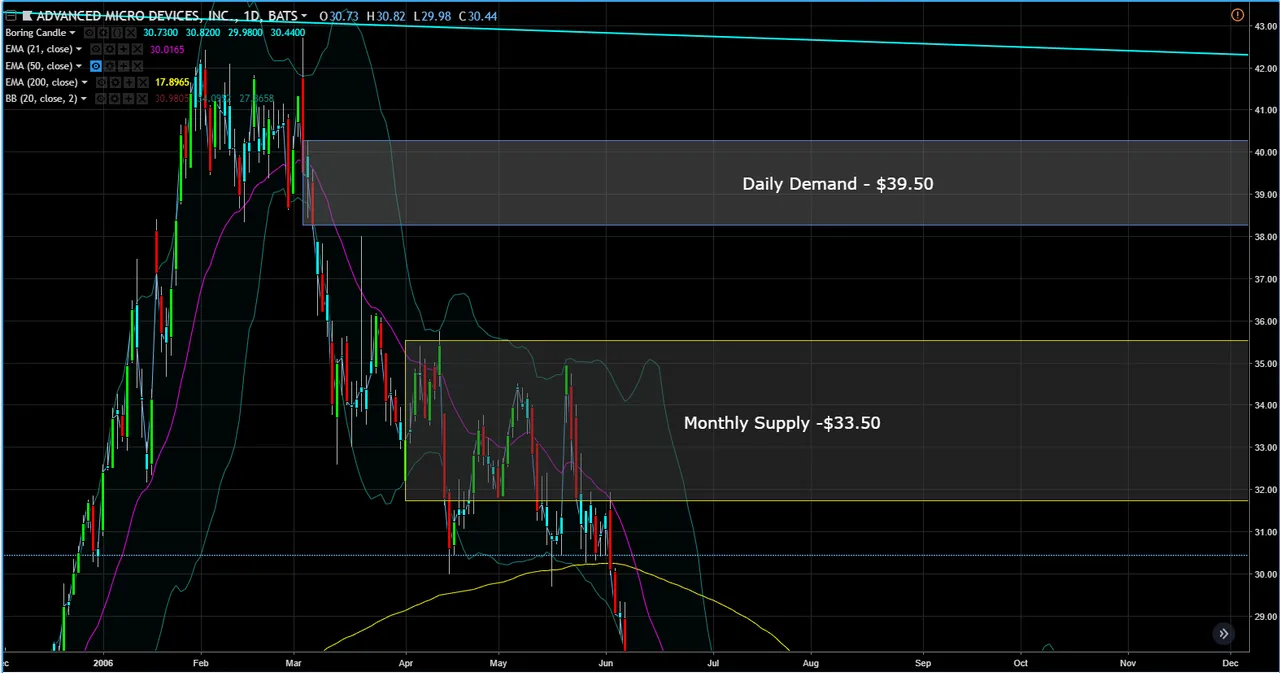1280x673 pixels.
Task: Click the Boring Candle indicator label
Action: pyautogui.click(x=35, y=33)
